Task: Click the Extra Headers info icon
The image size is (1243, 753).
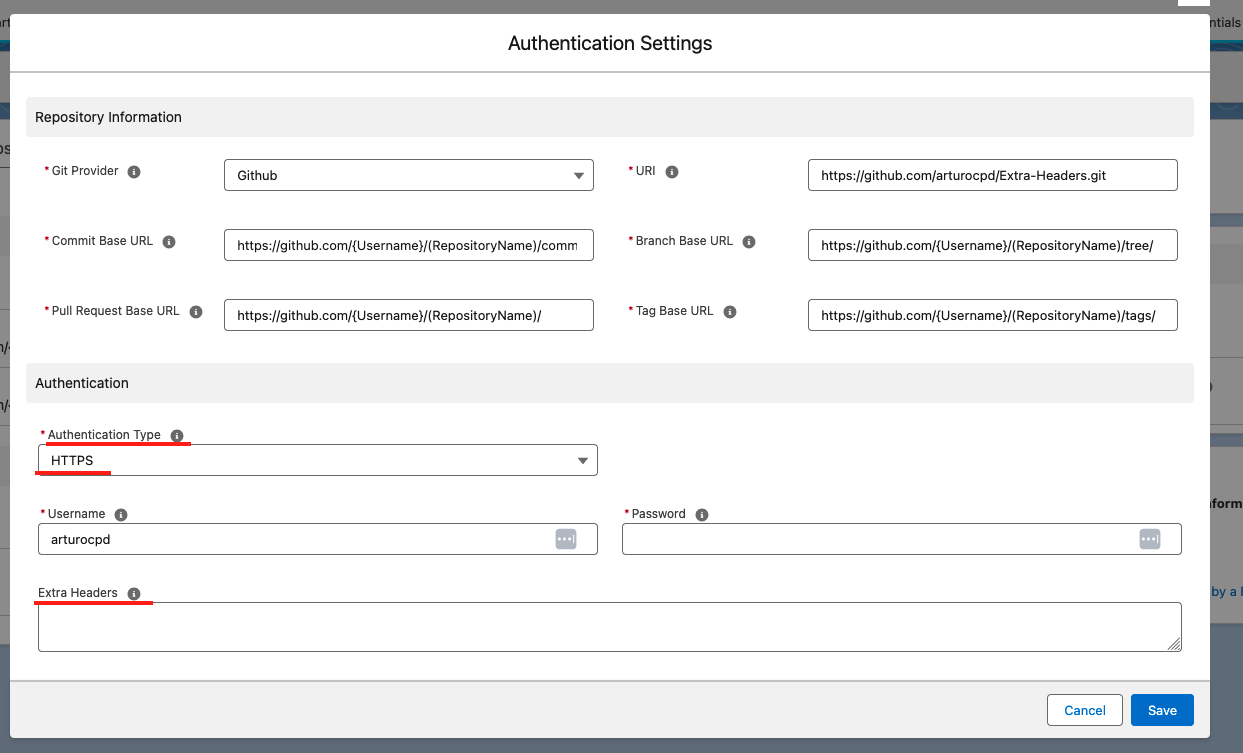Action: (x=134, y=594)
